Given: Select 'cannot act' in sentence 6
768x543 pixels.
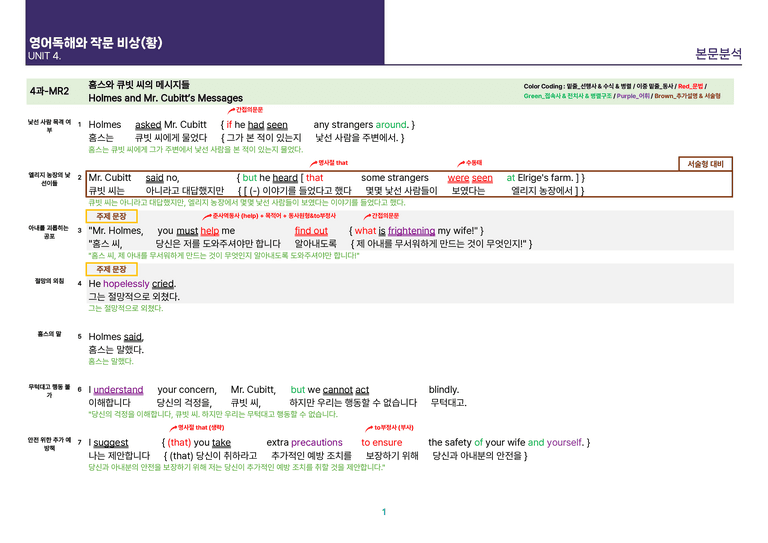Looking at the screenshot, I should 346,390.
